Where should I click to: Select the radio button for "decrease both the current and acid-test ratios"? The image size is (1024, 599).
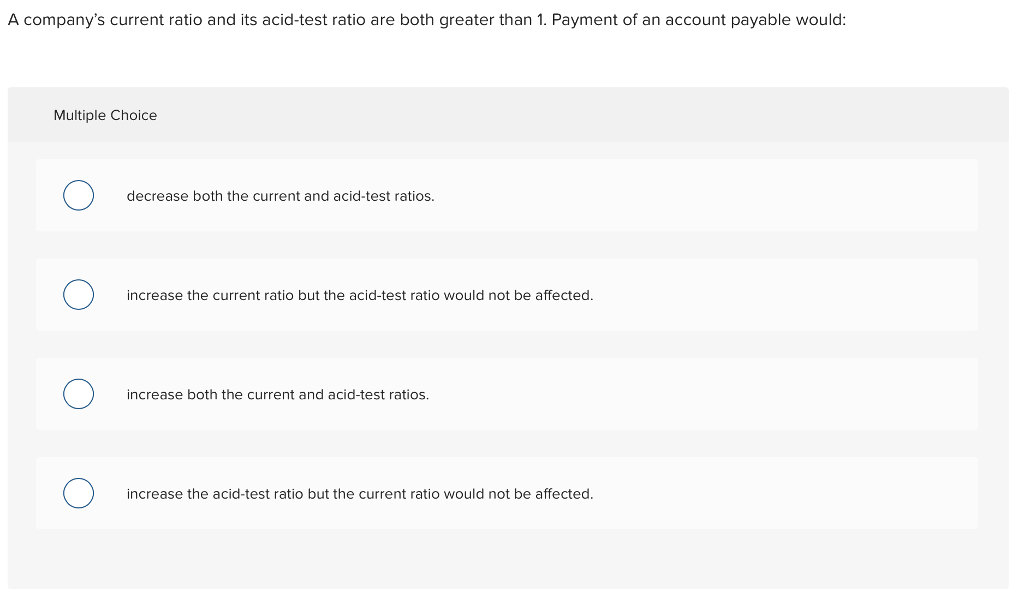point(78,195)
